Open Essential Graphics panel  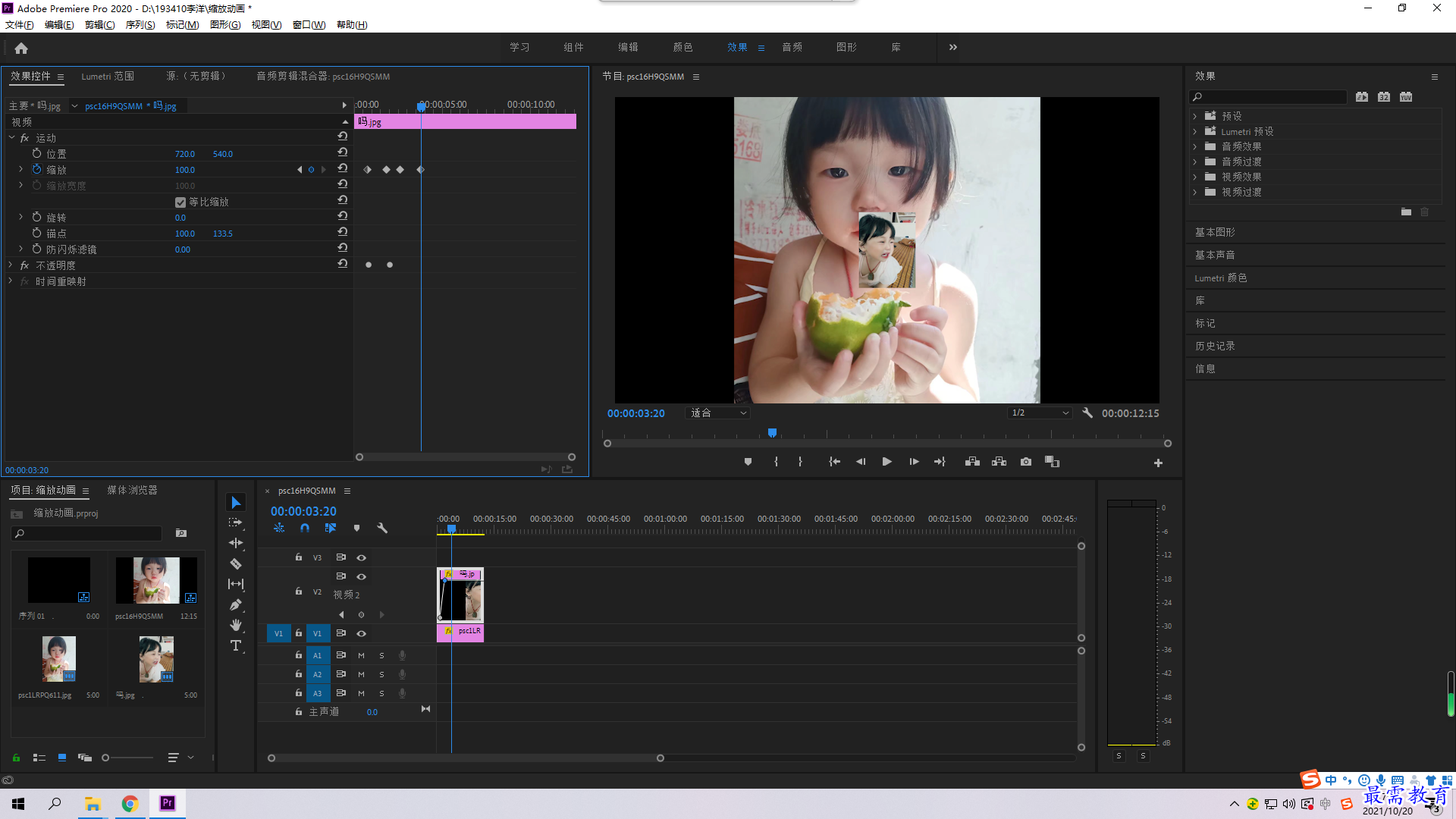pos(1215,232)
